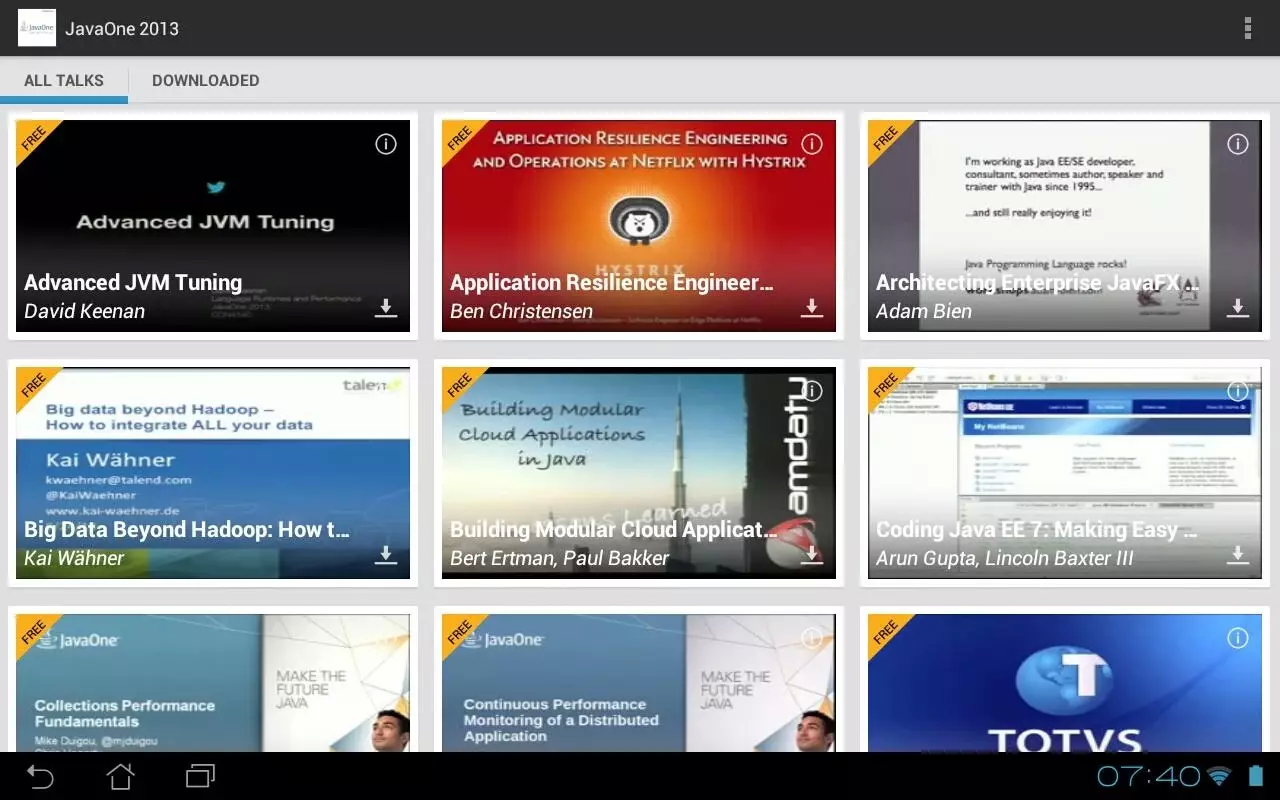Viewport: 1280px width, 800px height.
Task: Click the title 'Architecting Enterprise JavaFX…'
Action: click(x=1038, y=283)
